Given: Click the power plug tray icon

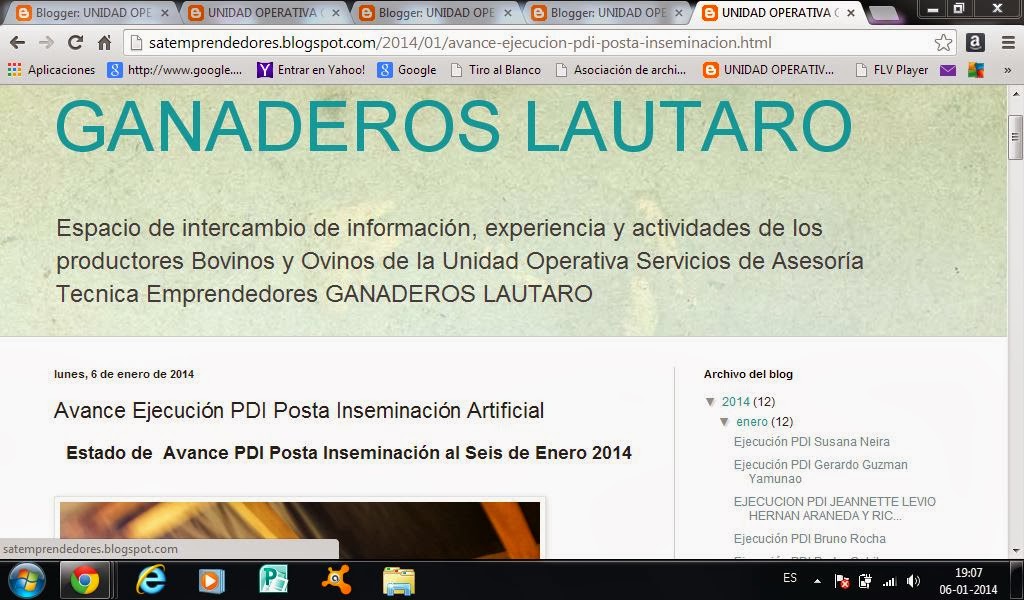Looking at the screenshot, I should tap(865, 580).
